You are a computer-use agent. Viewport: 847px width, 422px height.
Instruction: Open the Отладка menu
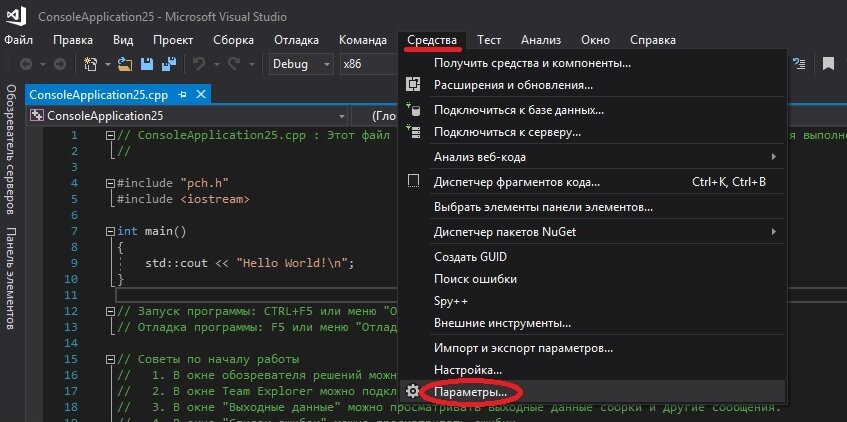(296, 40)
